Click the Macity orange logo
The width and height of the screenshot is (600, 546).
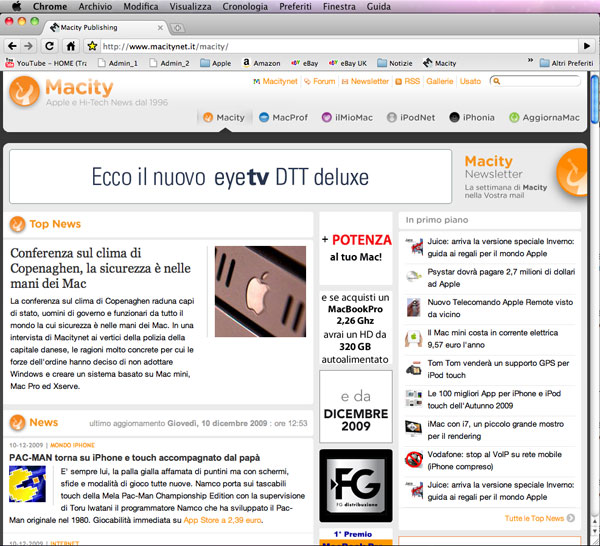(x=24, y=91)
